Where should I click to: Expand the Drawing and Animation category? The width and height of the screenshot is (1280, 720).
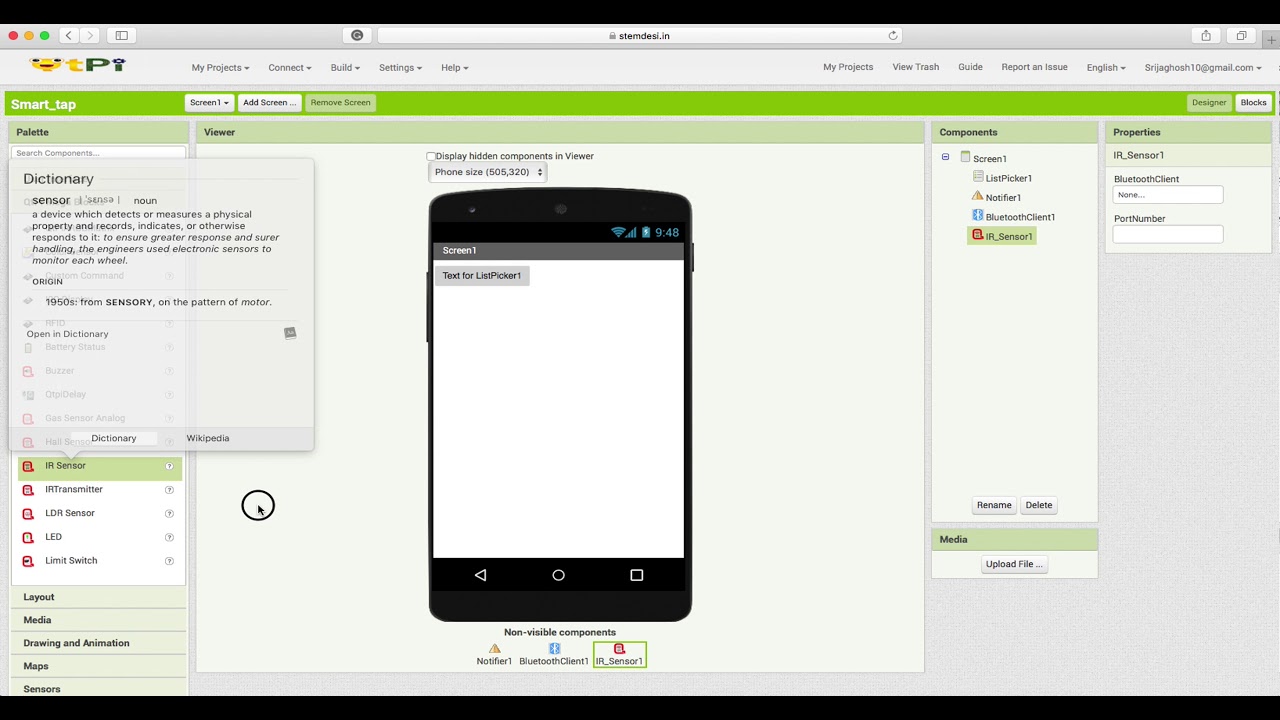98,643
